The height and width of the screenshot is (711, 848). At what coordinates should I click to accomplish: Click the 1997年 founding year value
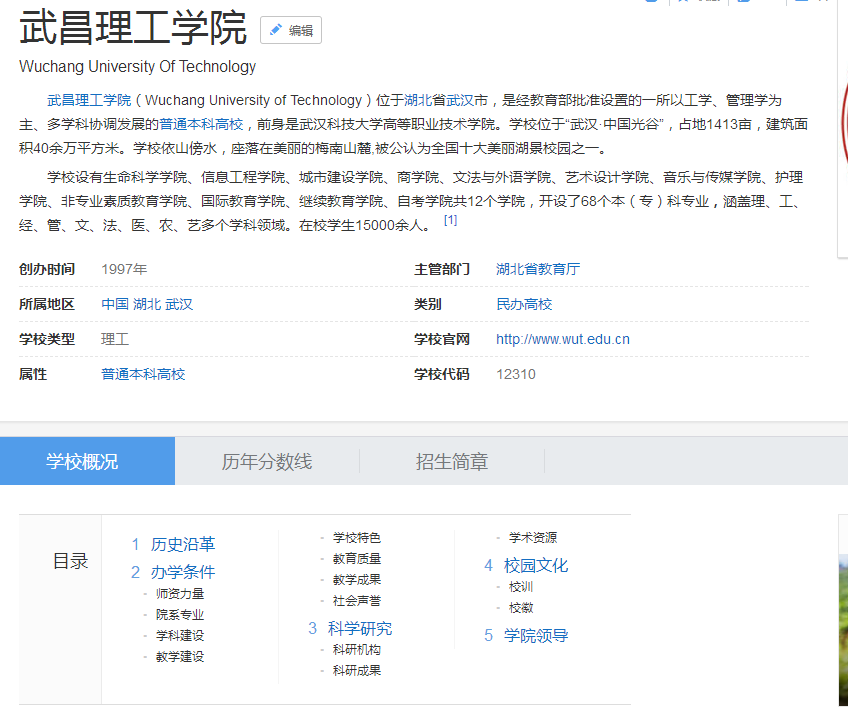coord(124,269)
